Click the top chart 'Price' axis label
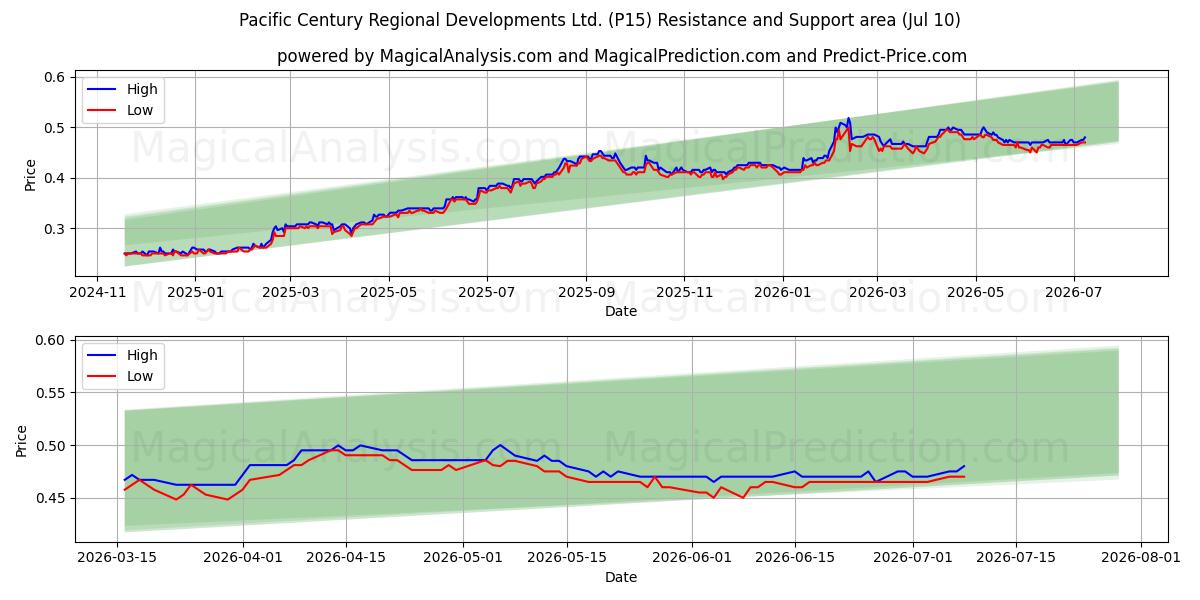Viewport: 1200px width, 600px height. [x=30, y=174]
